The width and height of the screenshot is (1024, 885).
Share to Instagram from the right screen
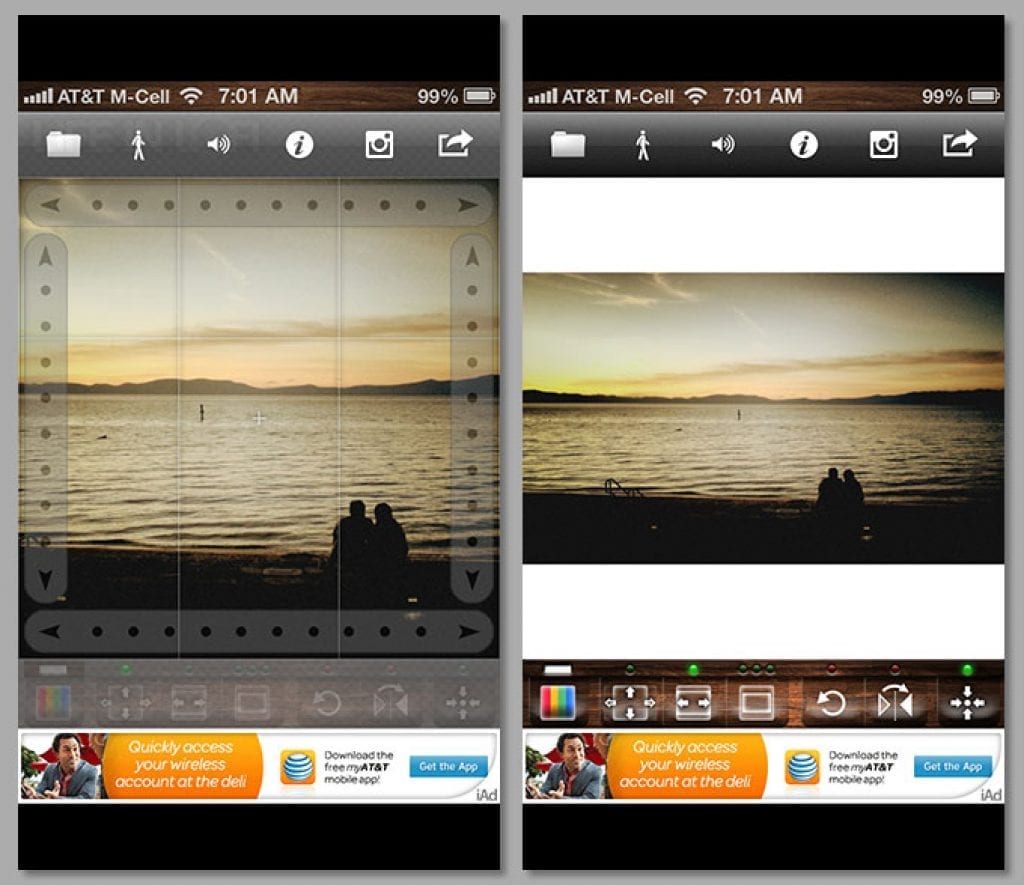click(884, 144)
